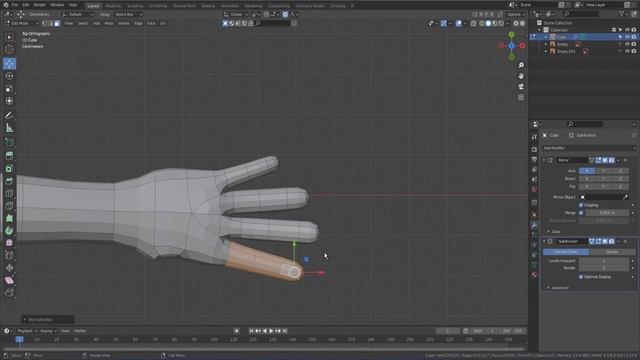Select the Move tool in left toolbar

[9, 64]
